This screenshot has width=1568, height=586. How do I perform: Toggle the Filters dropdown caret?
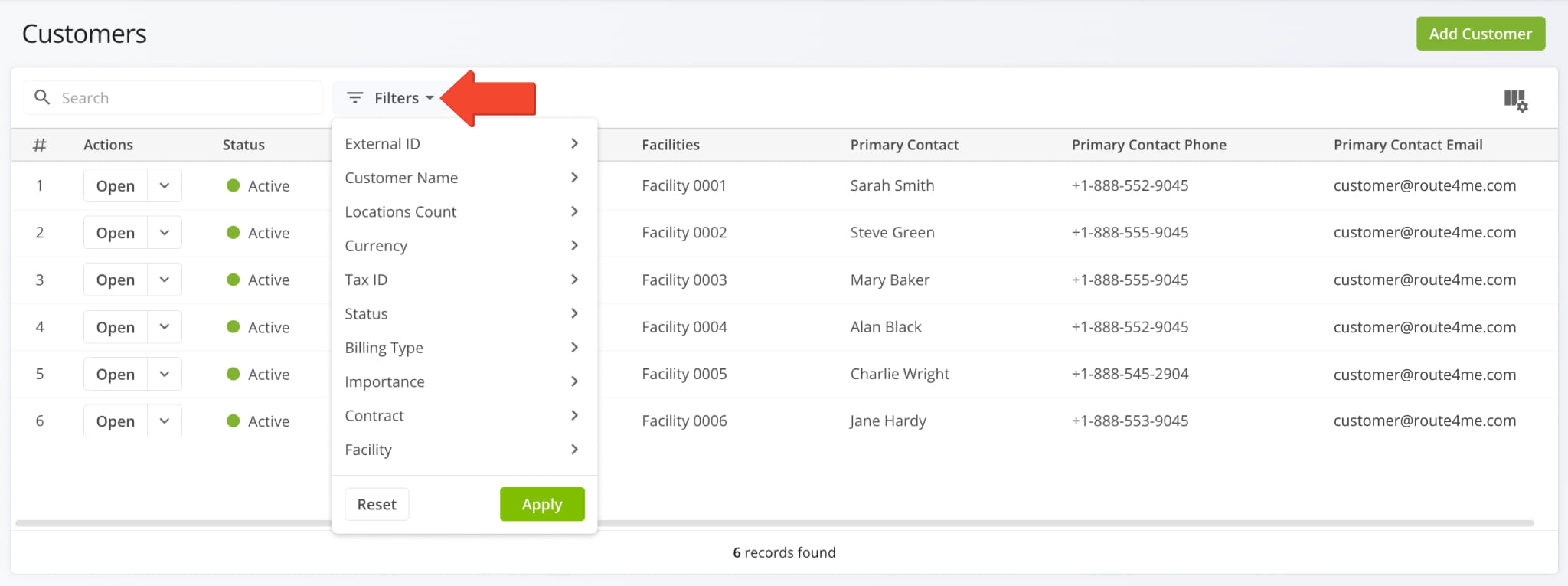[x=430, y=98]
